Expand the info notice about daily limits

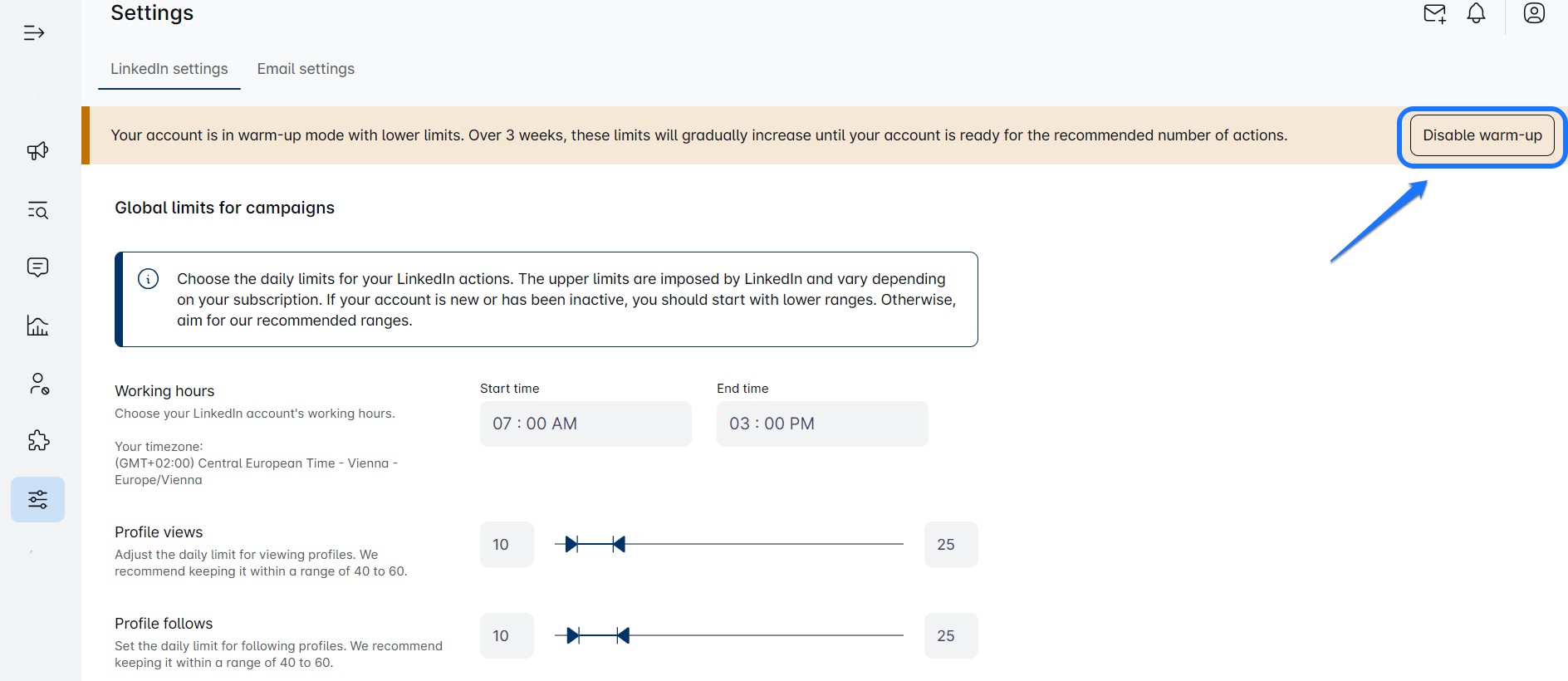click(148, 280)
